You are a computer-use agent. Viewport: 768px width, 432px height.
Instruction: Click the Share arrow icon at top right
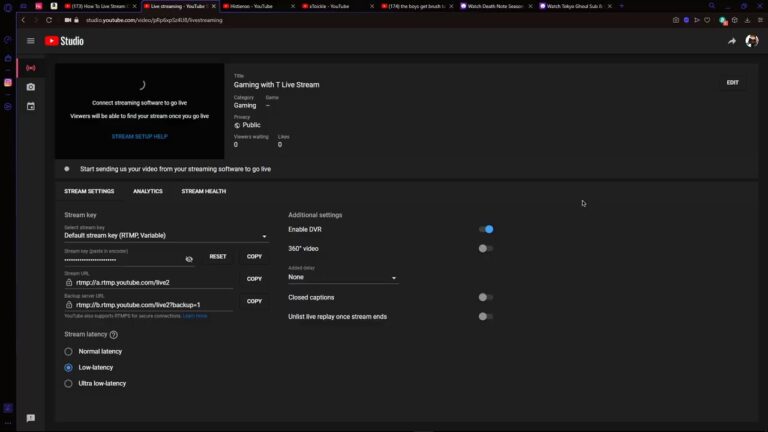pos(732,42)
